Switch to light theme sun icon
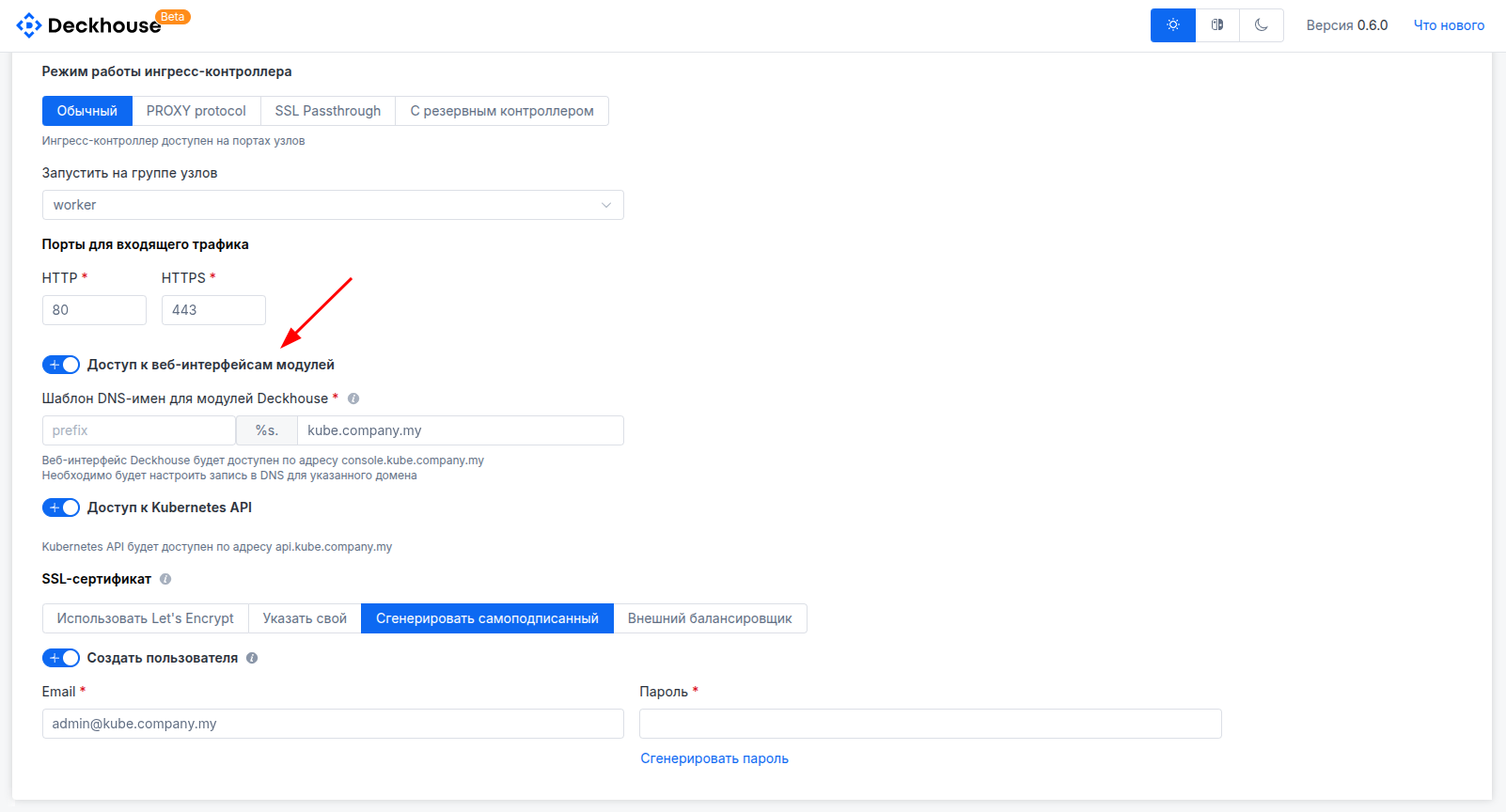Screen dimensions: 1506x812 1172,25
